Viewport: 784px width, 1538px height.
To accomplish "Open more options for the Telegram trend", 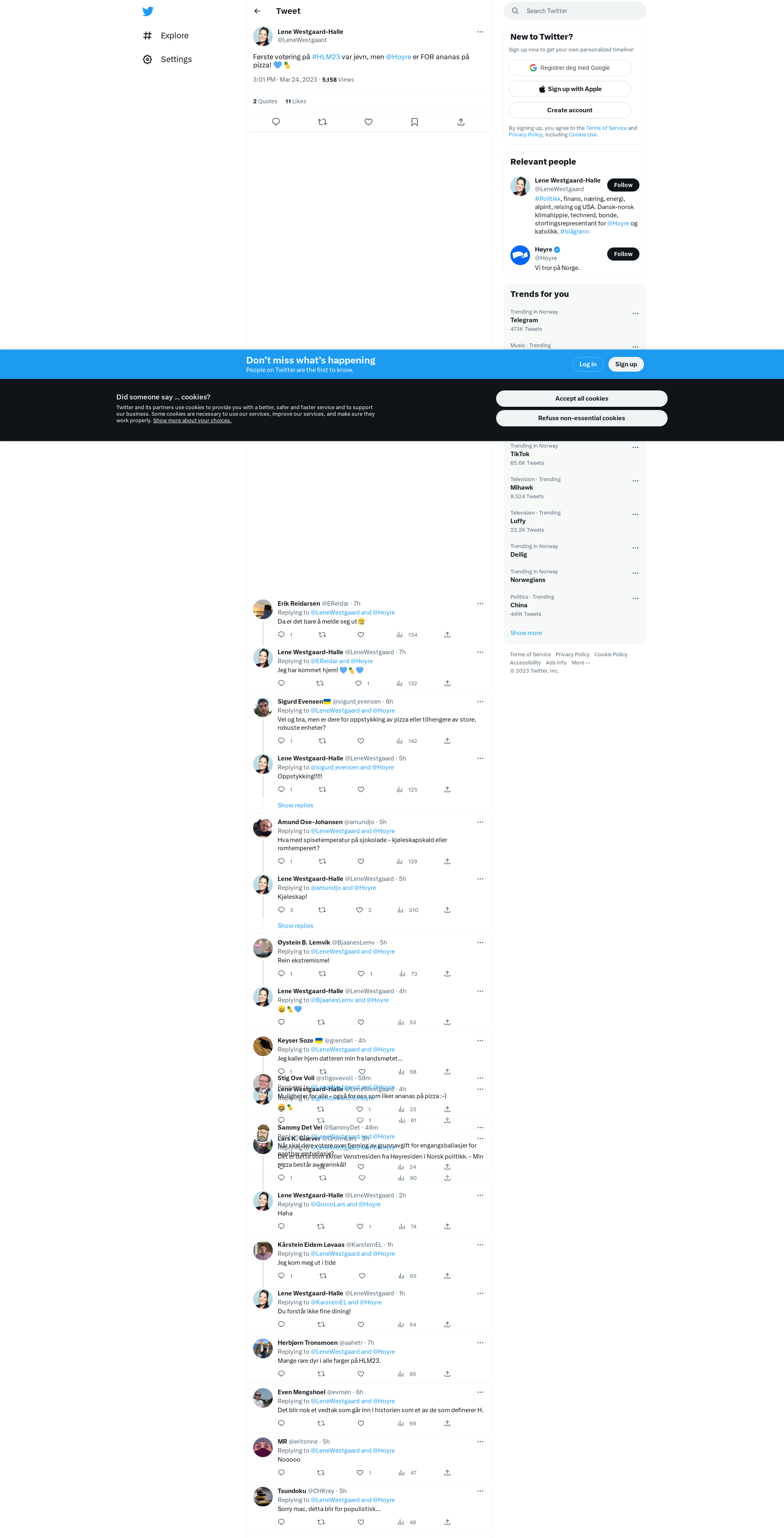I will pyautogui.click(x=635, y=314).
